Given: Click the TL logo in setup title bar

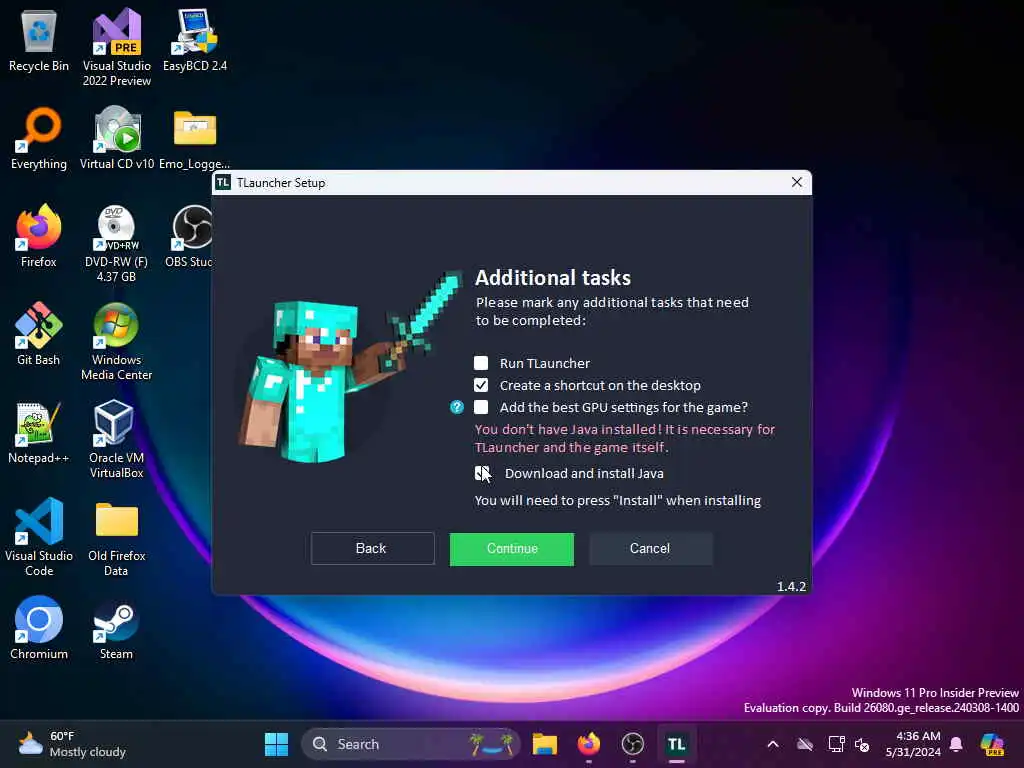Looking at the screenshot, I should tap(223, 183).
